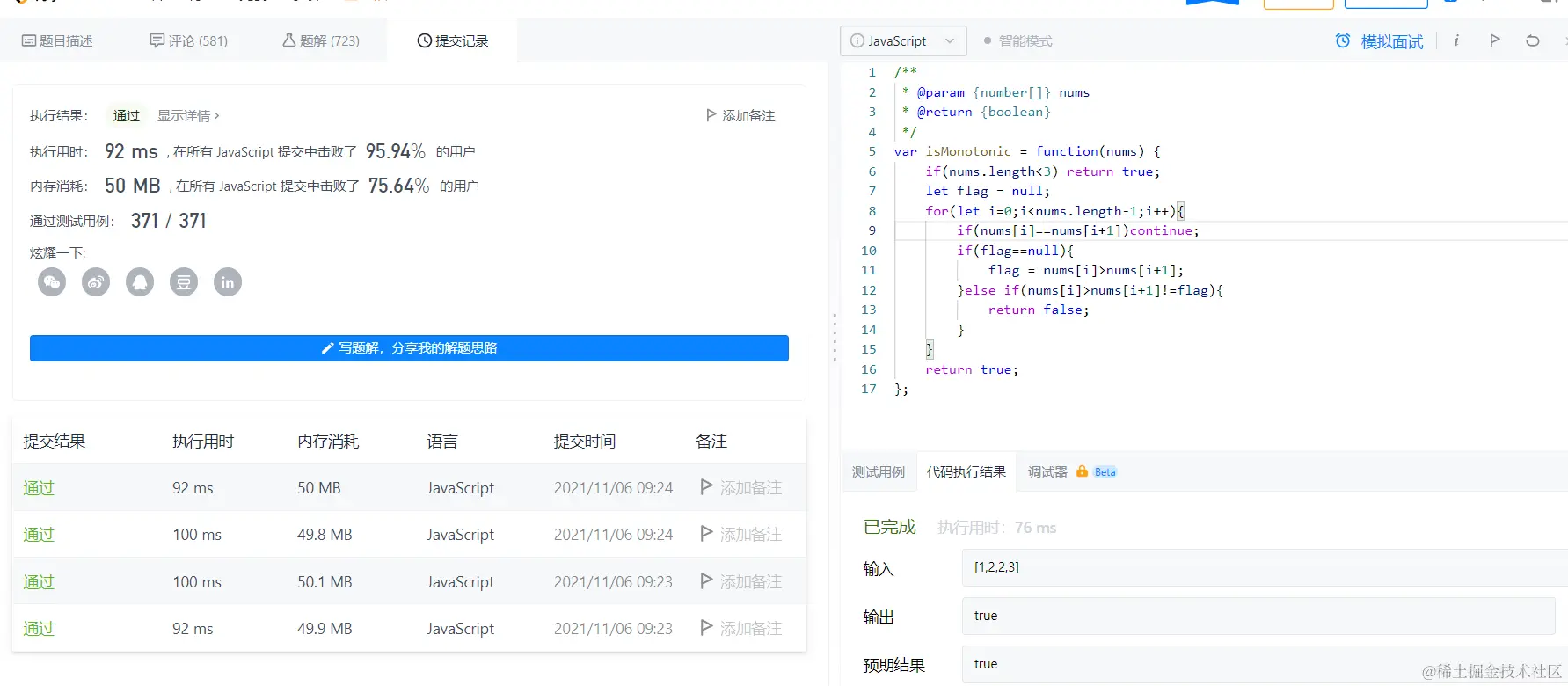Add note to the 92 ms 50 MB submission
This screenshot has height=686, width=1568.
[x=741, y=487]
